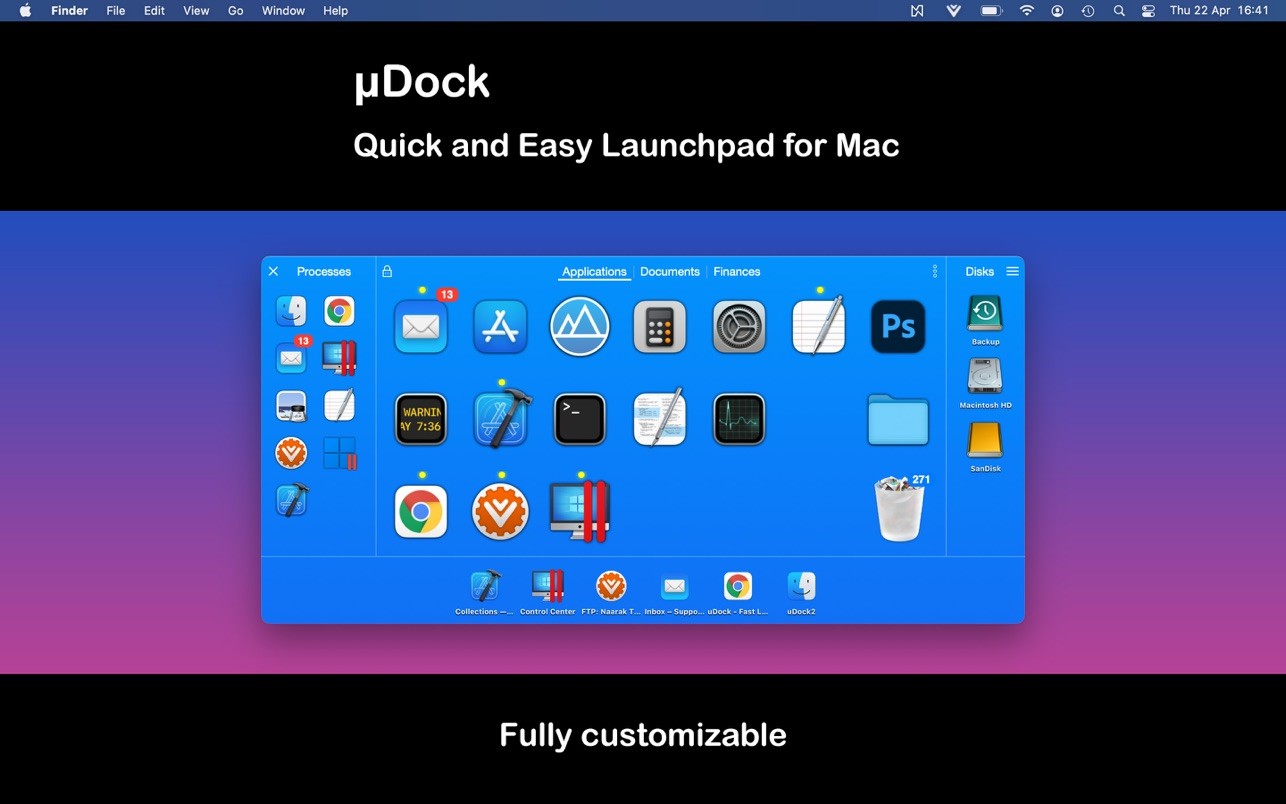
Task: Open the Trash showing 271 items
Action: pyautogui.click(x=898, y=508)
